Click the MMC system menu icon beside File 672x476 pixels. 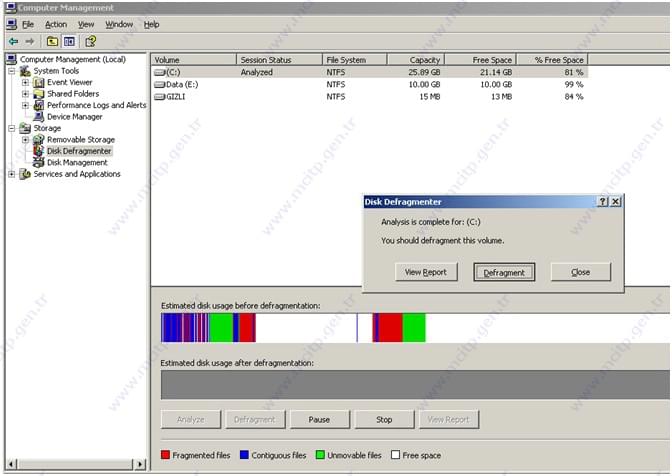pyautogui.click(x=12, y=24)
